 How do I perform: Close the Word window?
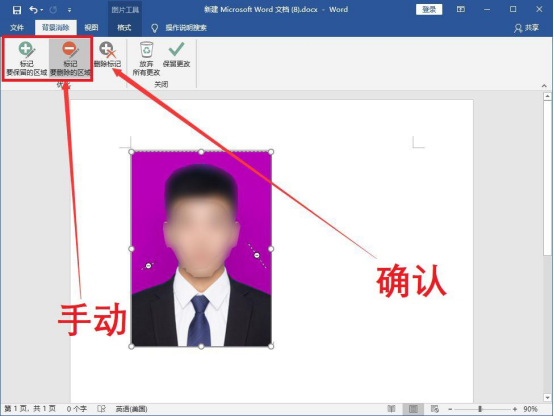tap(539, 10)
